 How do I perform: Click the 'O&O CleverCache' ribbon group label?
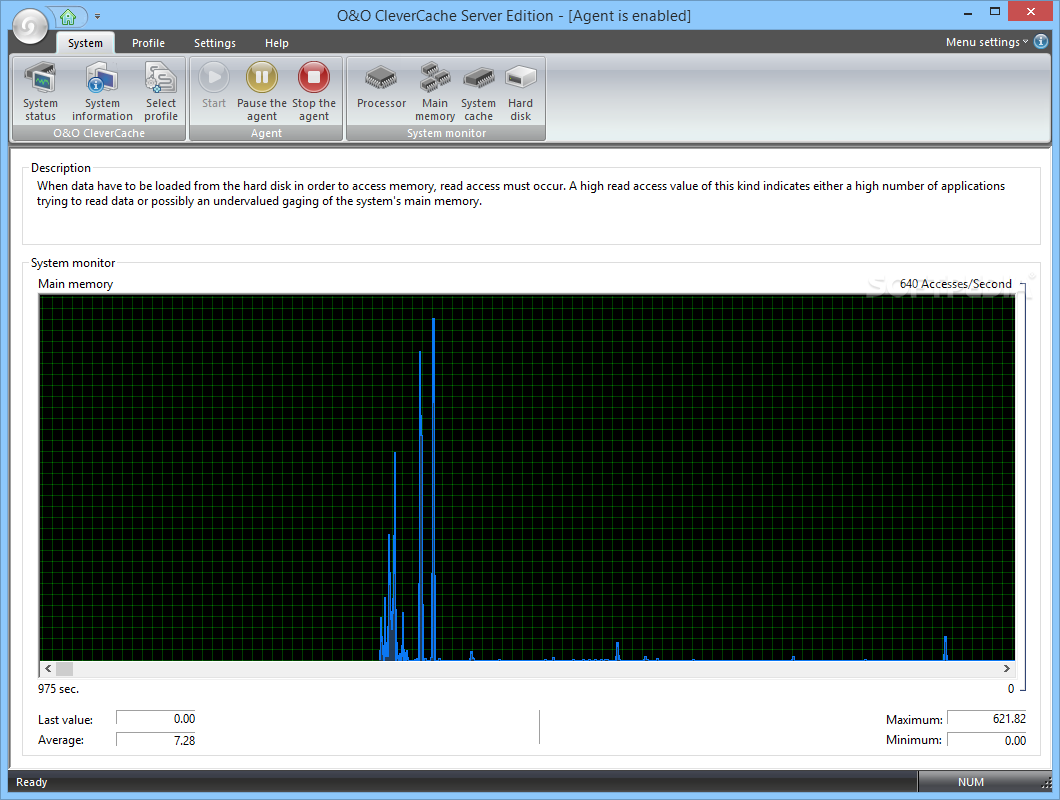click(x=99, y=133)
